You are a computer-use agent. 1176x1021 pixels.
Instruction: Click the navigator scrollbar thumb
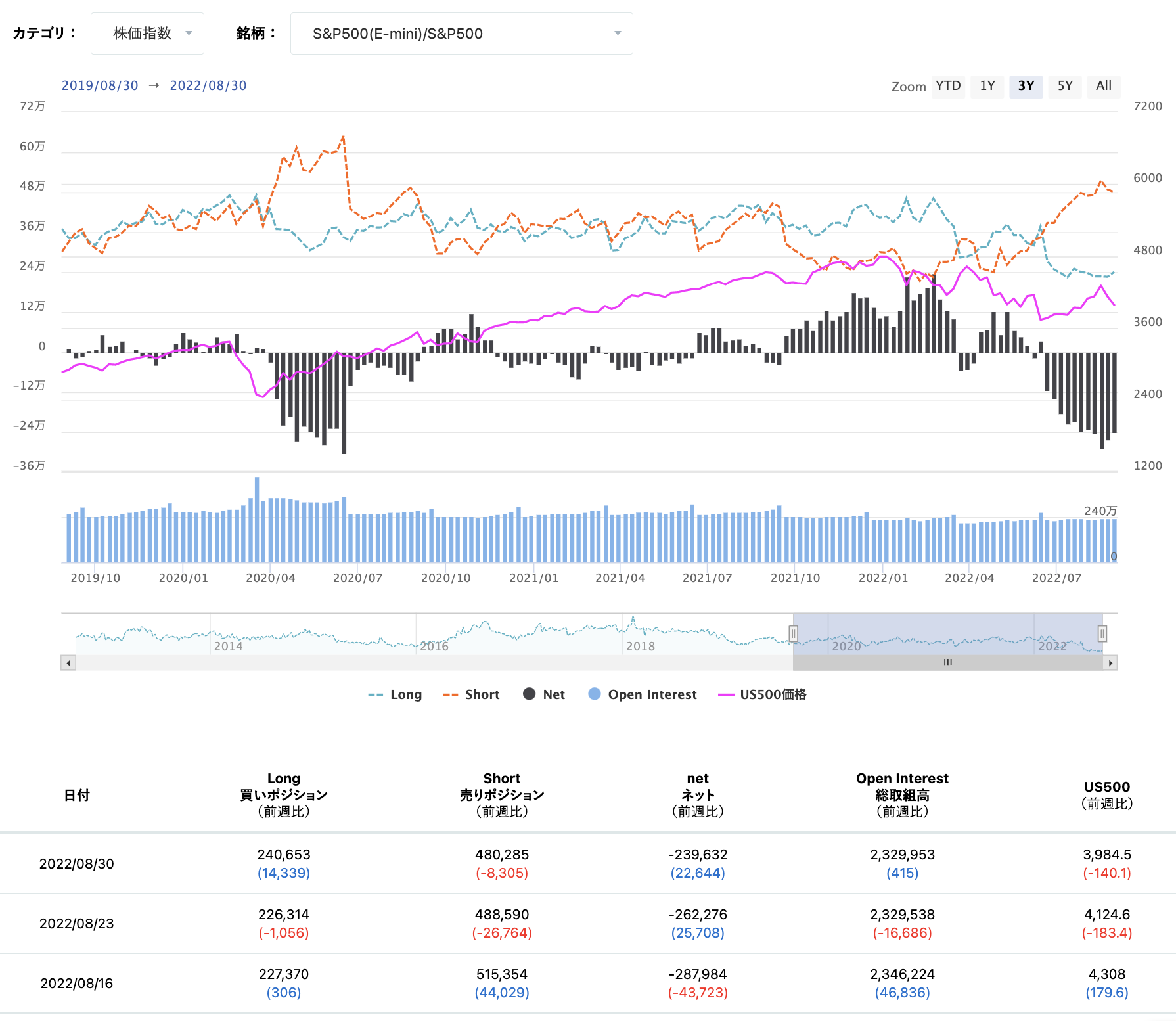948,663
